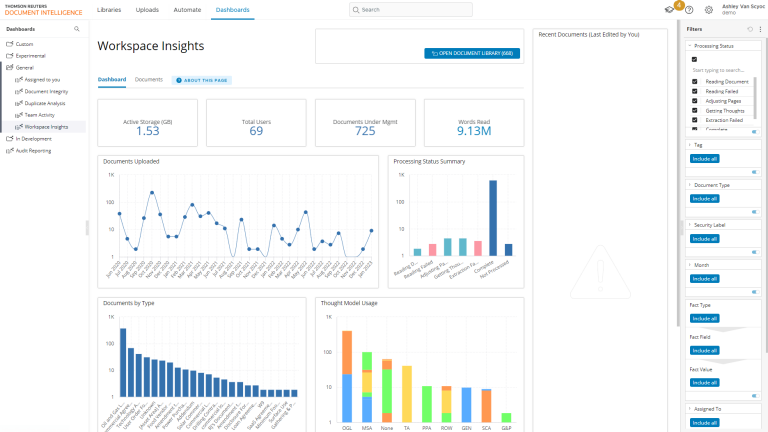
Task: Select the Duplicate Analysis dashboard
Action: tap(44, 103)
